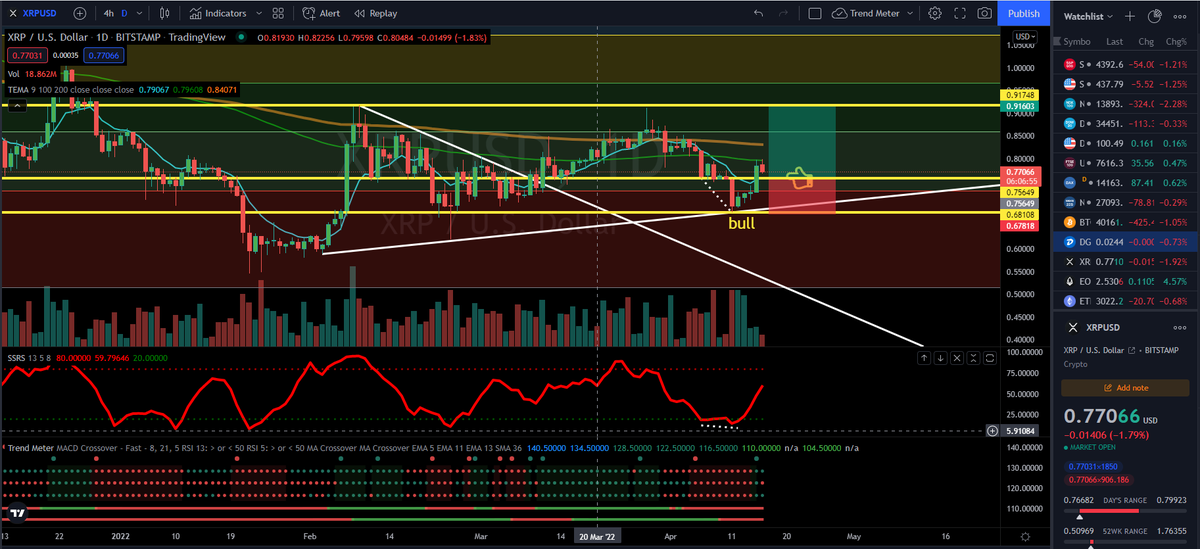Create an Alert
1200x549 pixels.
(x=321, y=13)
